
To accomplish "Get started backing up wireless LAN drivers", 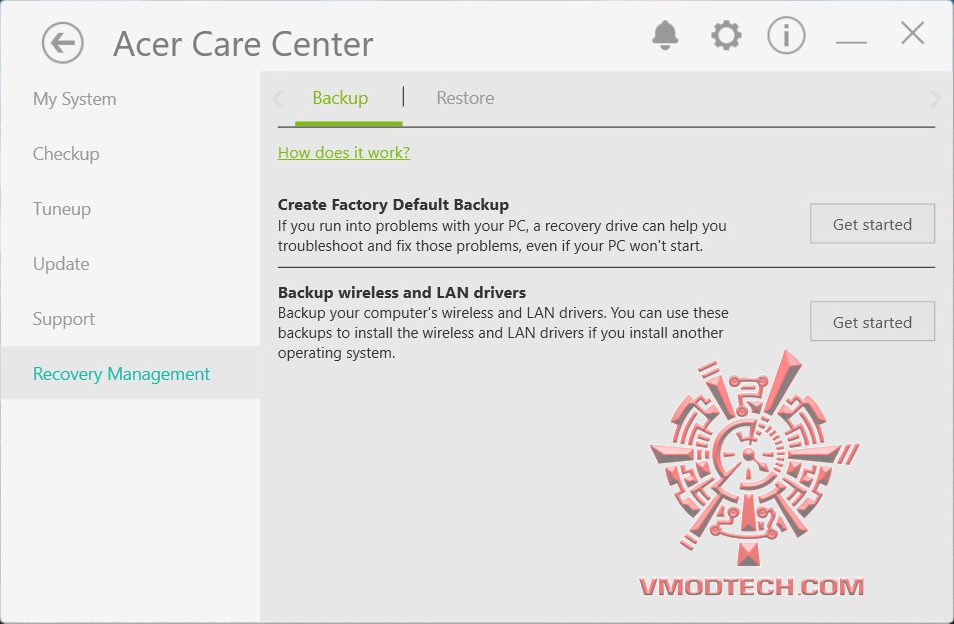I will 872,322.
